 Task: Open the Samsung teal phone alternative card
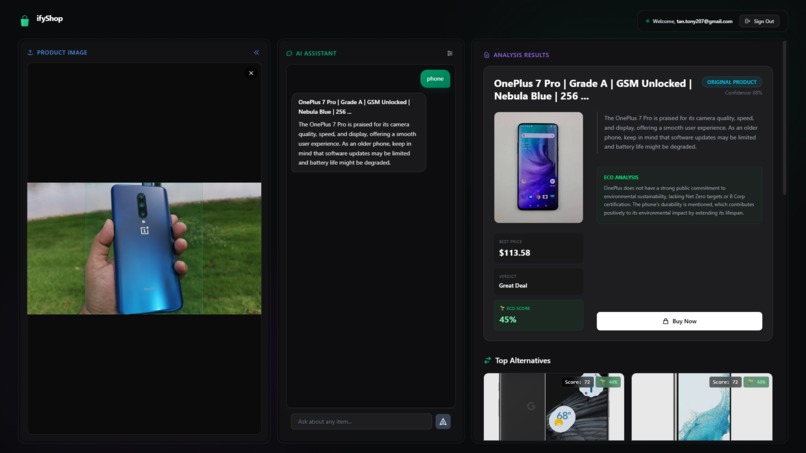click(x=702, y=407)
